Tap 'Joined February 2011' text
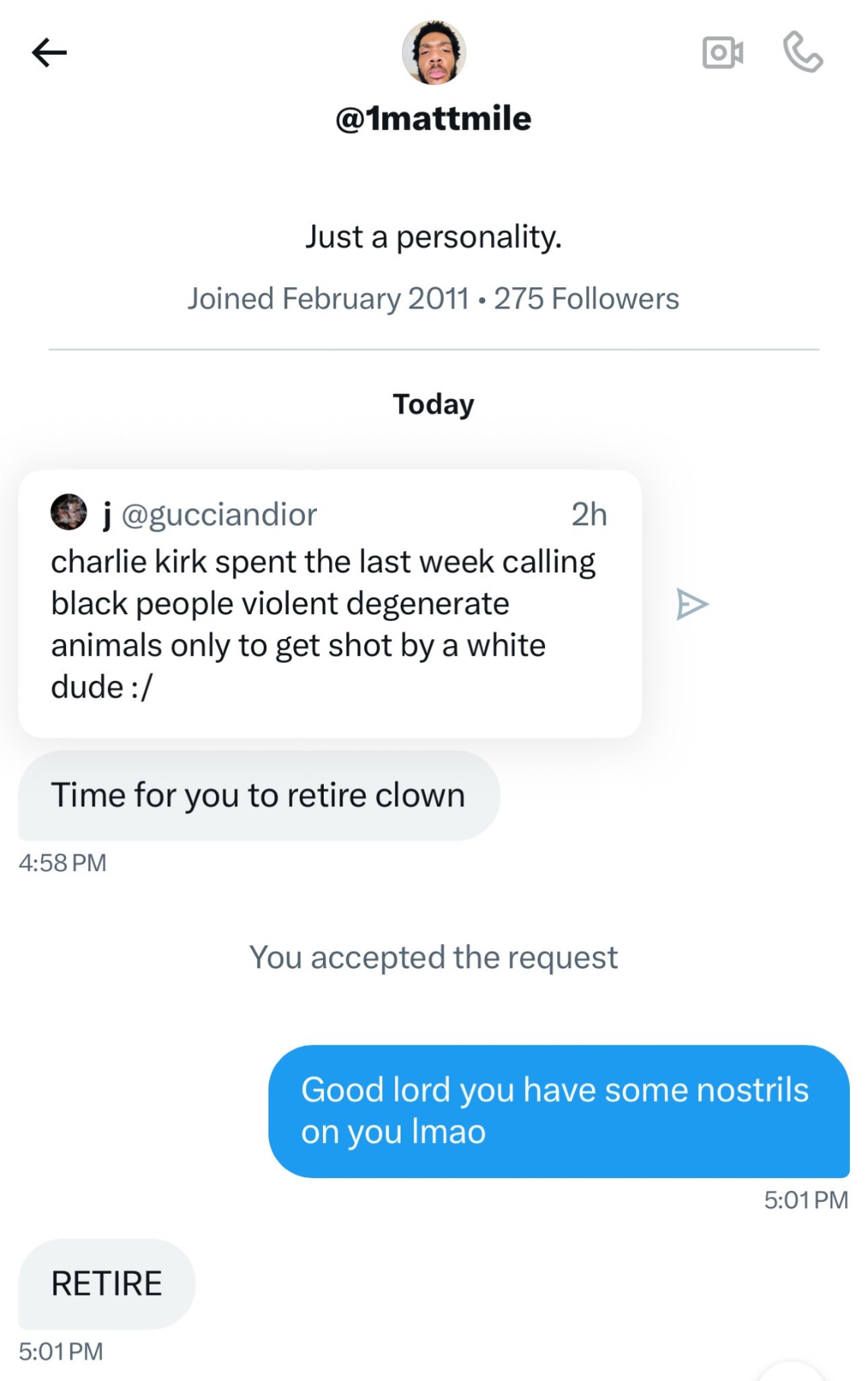Image resolution: width=868 pixels, height=1381 pixels. tap(328, 299)
